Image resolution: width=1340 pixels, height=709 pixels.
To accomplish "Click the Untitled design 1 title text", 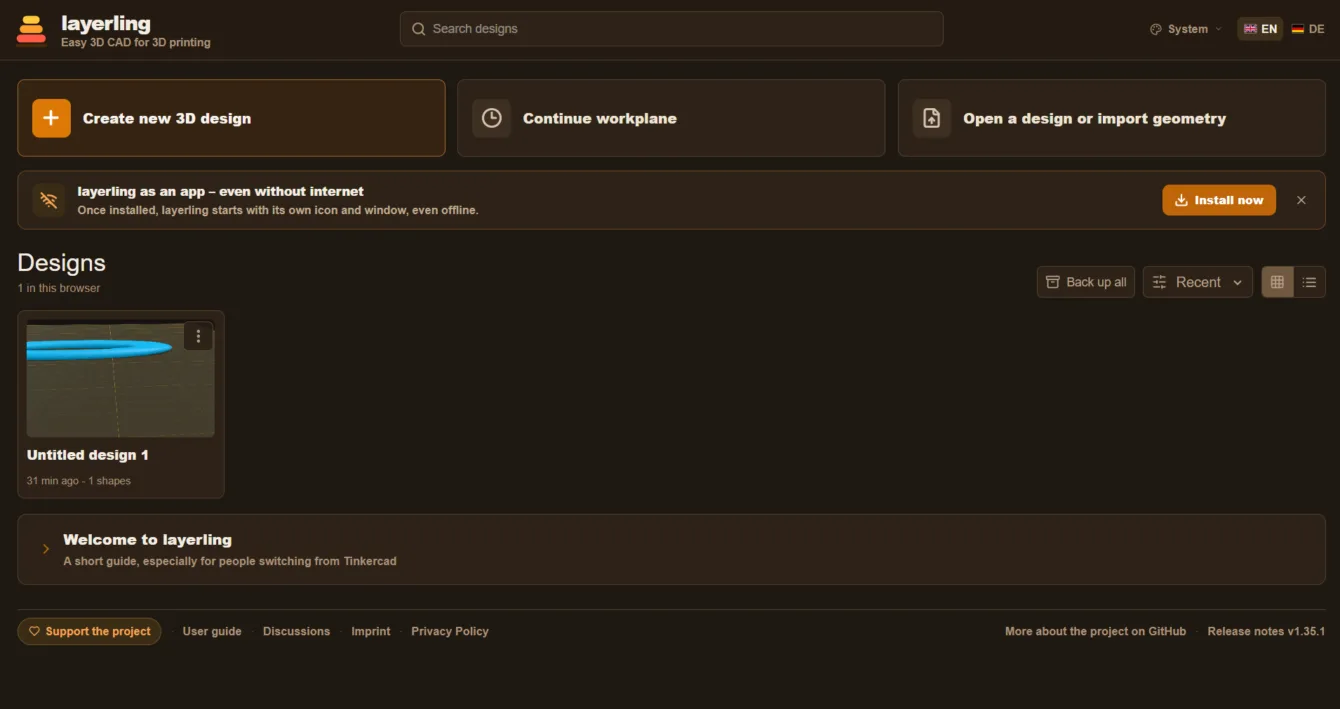I will coord(88,455).
